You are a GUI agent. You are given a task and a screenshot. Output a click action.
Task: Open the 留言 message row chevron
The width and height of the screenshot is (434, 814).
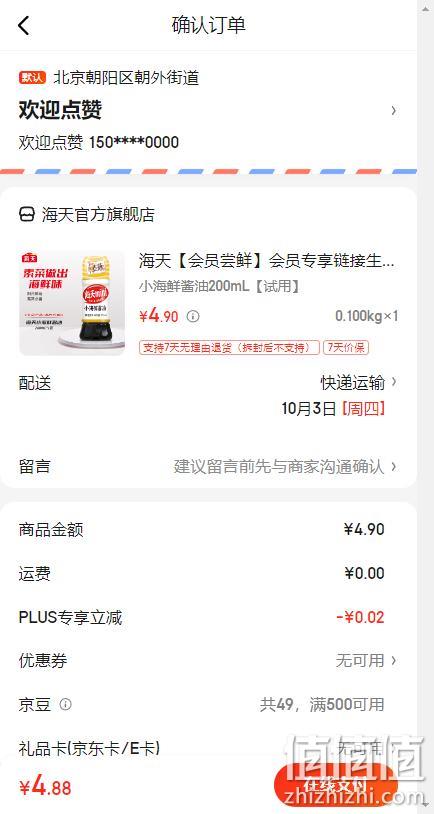394,466
